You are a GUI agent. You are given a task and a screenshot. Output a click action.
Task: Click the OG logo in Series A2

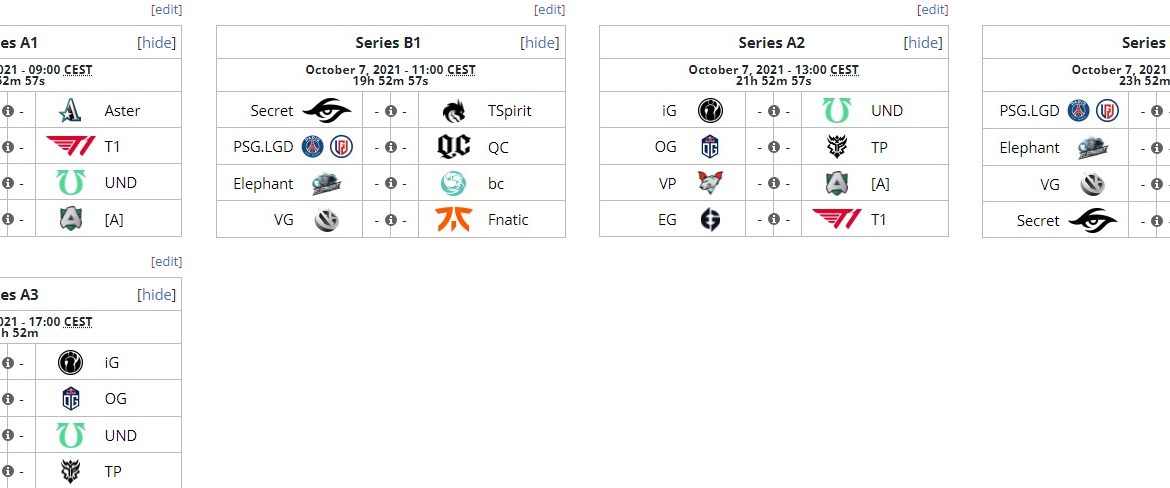click(710, 147)
